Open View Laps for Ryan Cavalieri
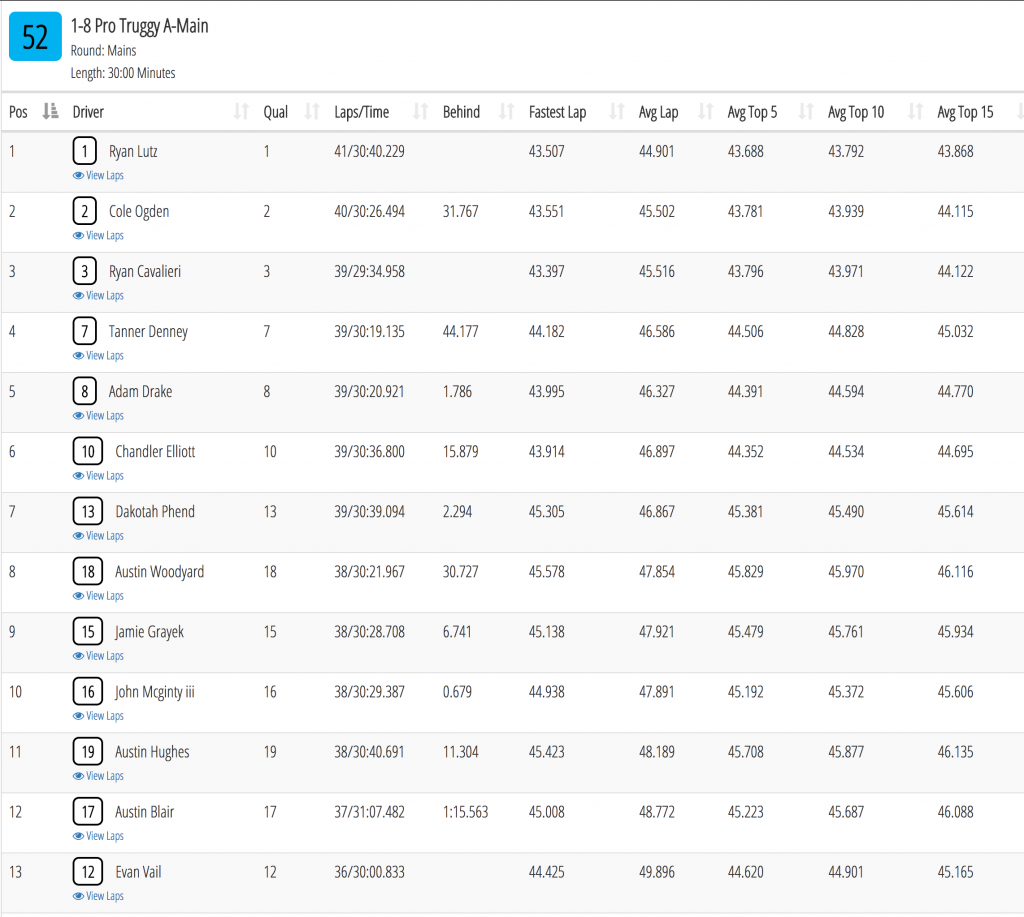 tap(98, 295)
